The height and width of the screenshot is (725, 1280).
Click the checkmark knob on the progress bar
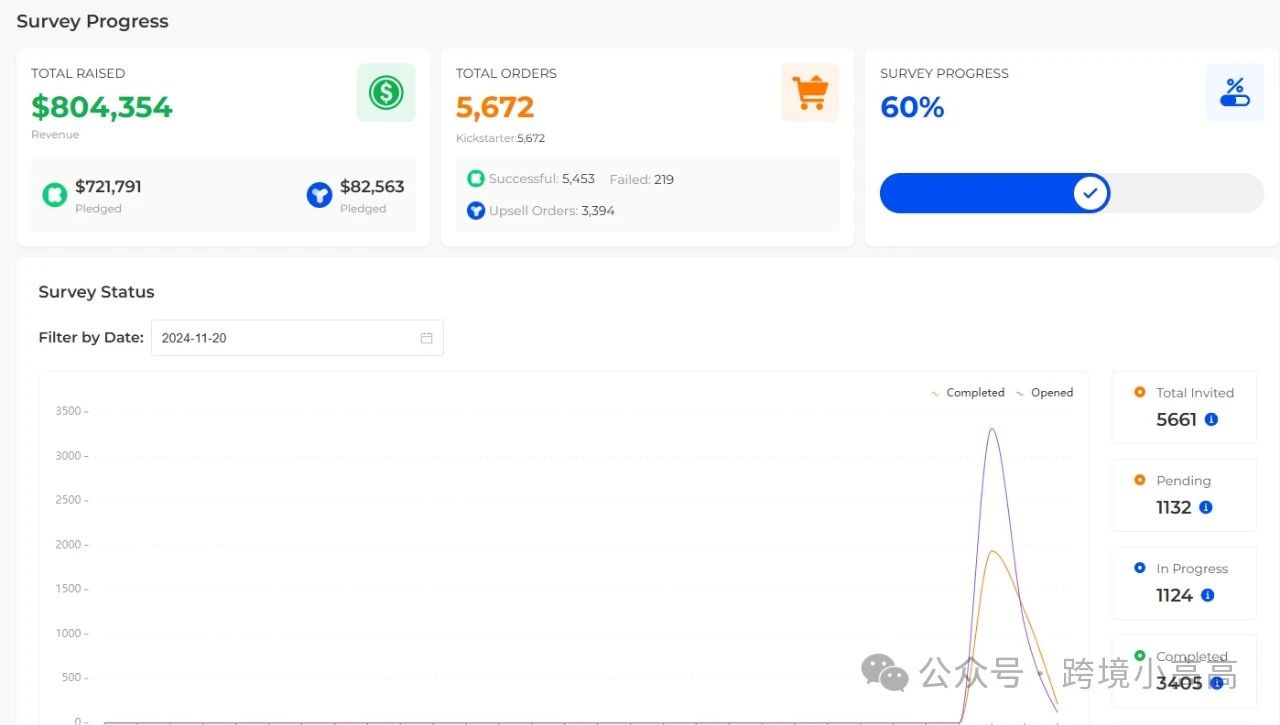tap(1091, 193)
